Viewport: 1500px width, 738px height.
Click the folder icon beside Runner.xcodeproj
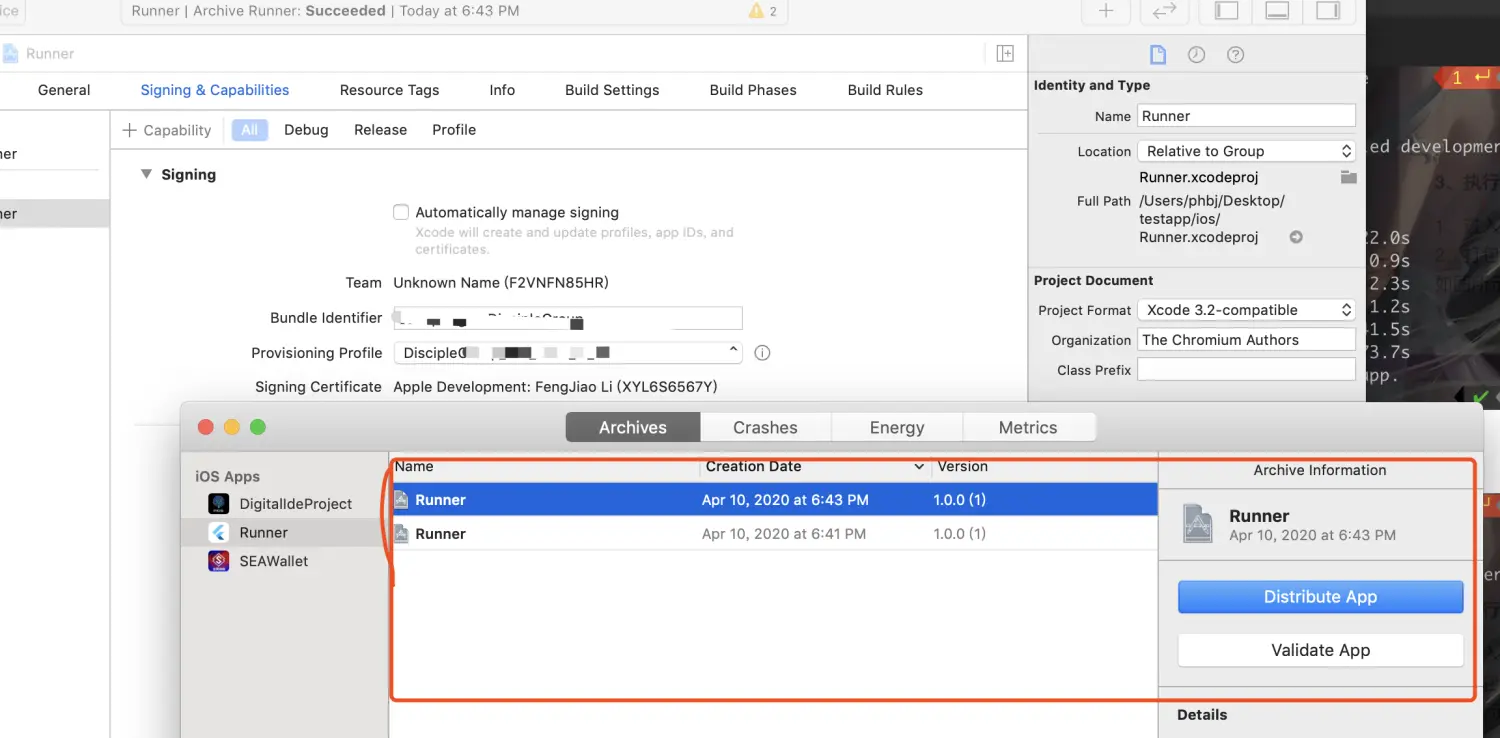click(x=1348, y=177)
